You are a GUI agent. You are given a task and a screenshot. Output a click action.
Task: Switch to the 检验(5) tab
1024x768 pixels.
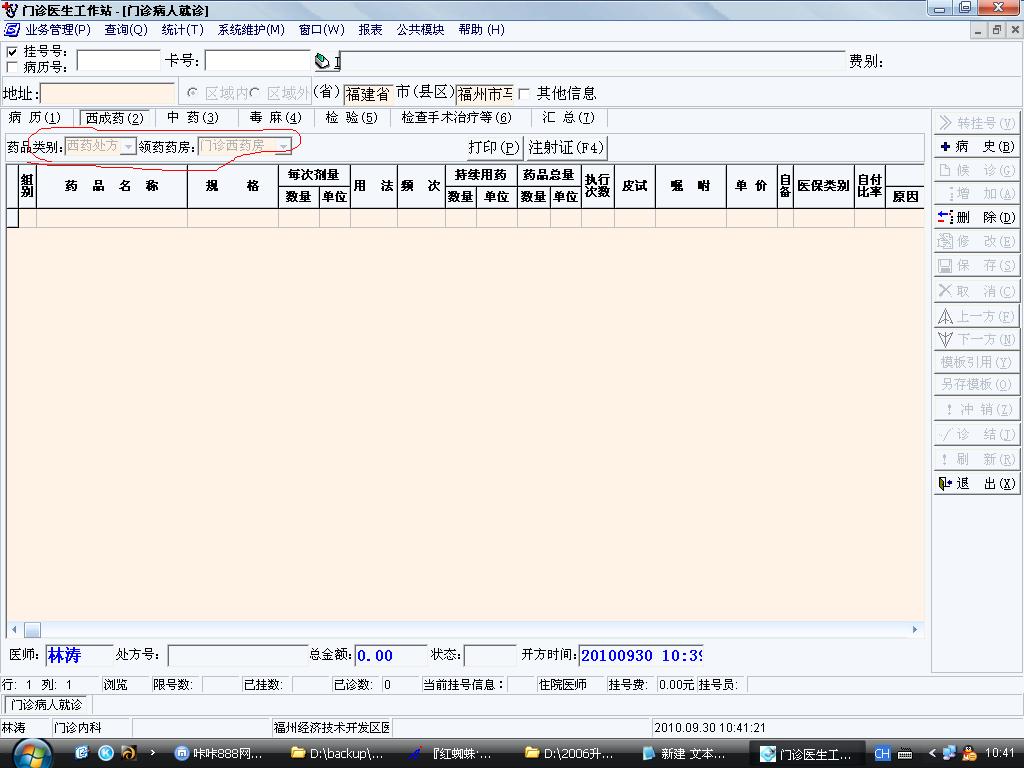(351, 118)
